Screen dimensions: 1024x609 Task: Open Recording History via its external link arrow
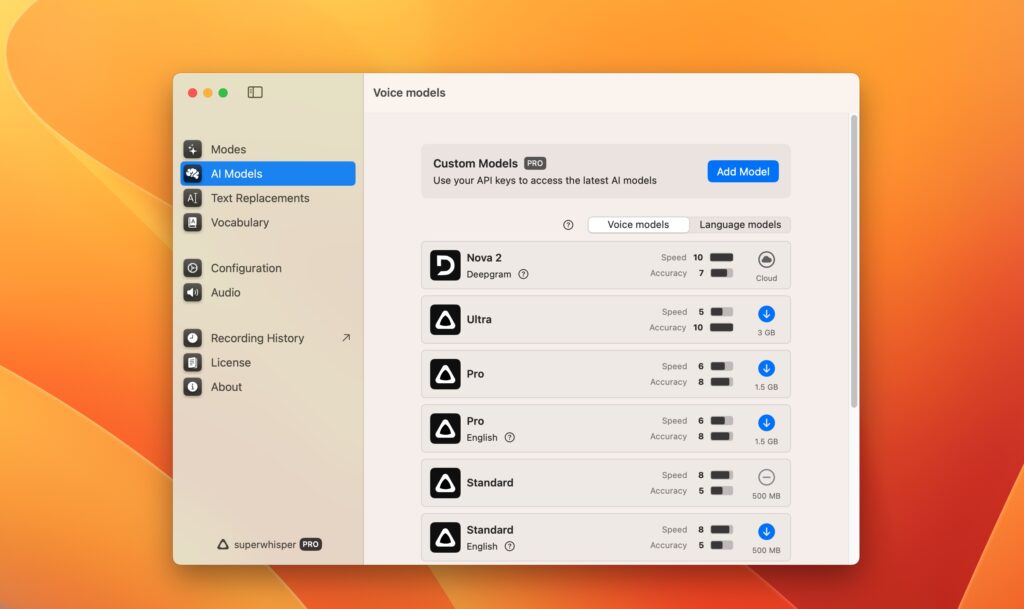pos(345,338)
